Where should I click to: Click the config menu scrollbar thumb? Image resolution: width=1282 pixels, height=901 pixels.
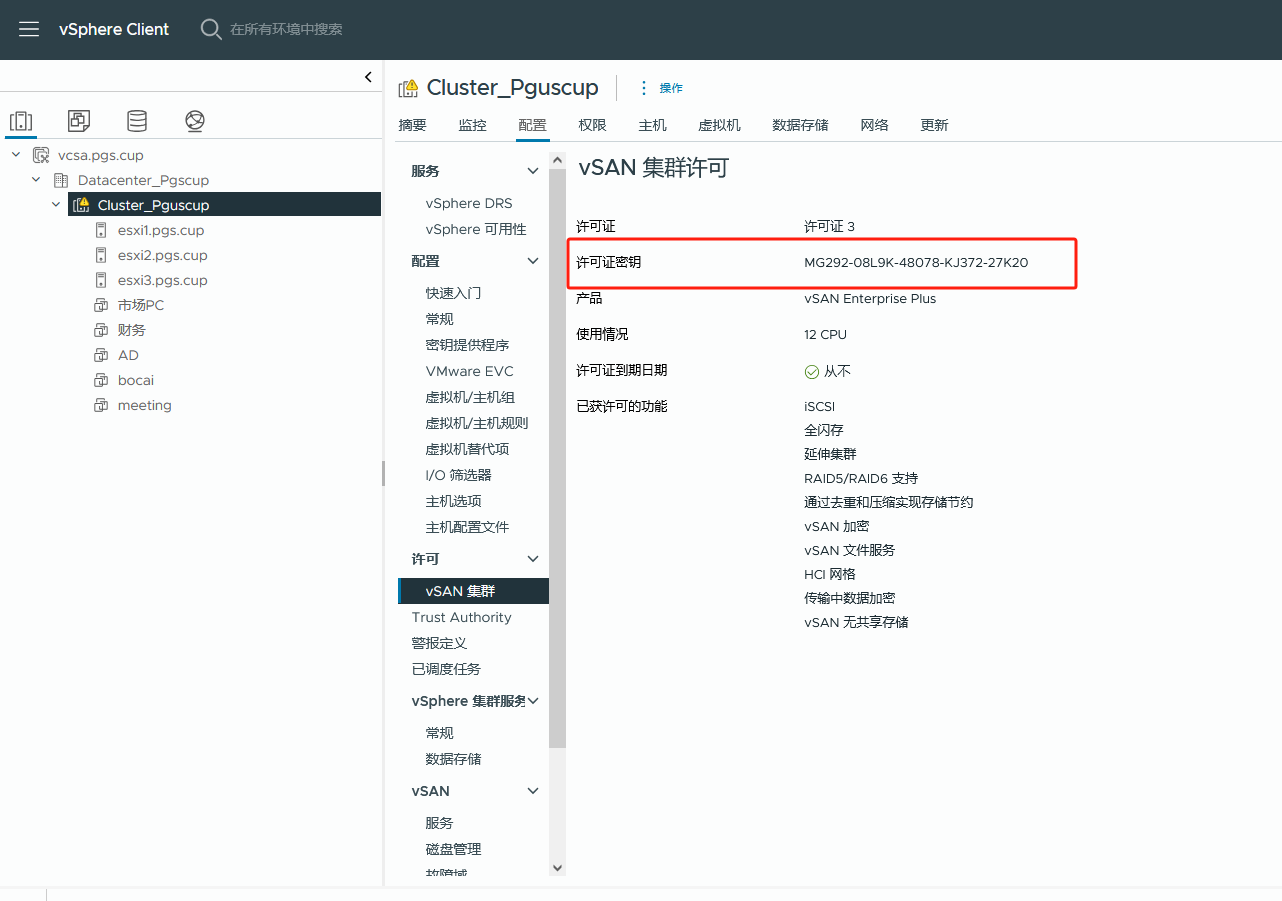coord(558,460)
